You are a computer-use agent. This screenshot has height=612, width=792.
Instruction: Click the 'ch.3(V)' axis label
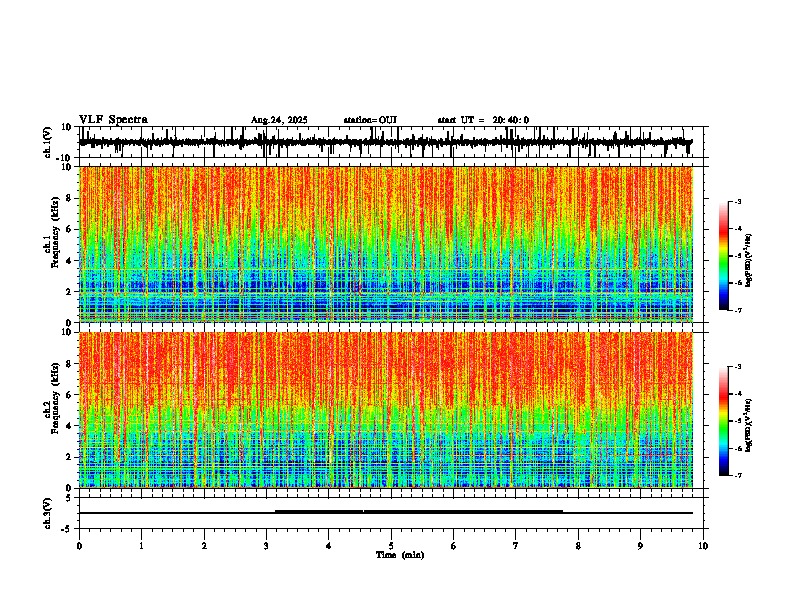click(47, 513)
